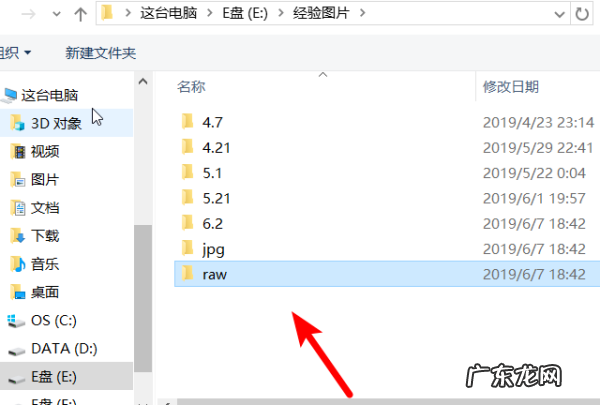Screen dimensions: 600x405
Task: Click the Up directory arrow icon
Action: [80, 14]
